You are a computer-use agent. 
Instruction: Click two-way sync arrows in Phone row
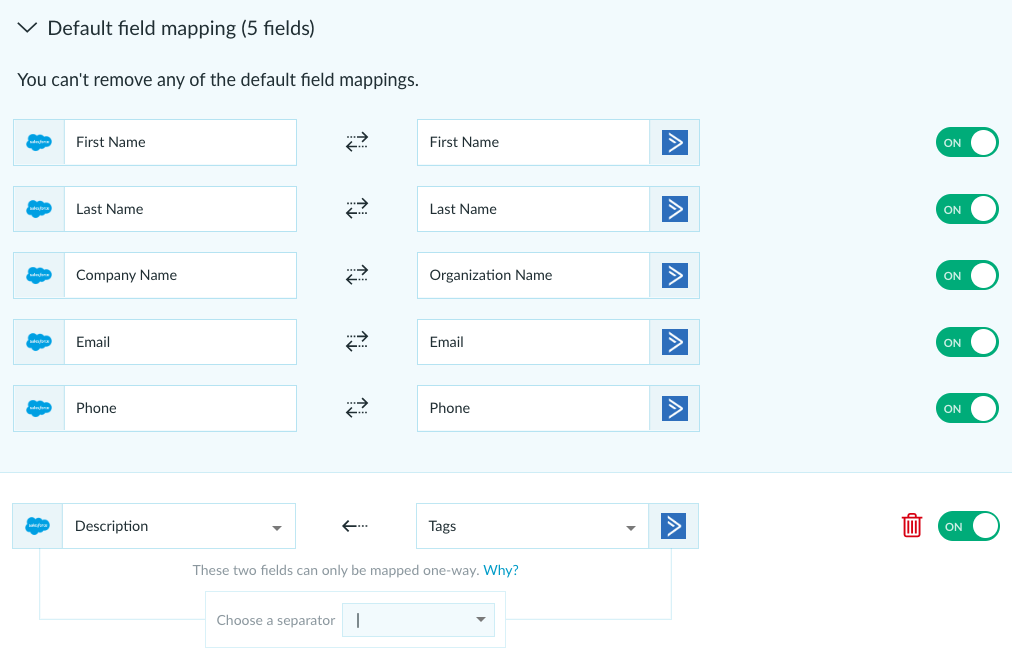(357, 407)
